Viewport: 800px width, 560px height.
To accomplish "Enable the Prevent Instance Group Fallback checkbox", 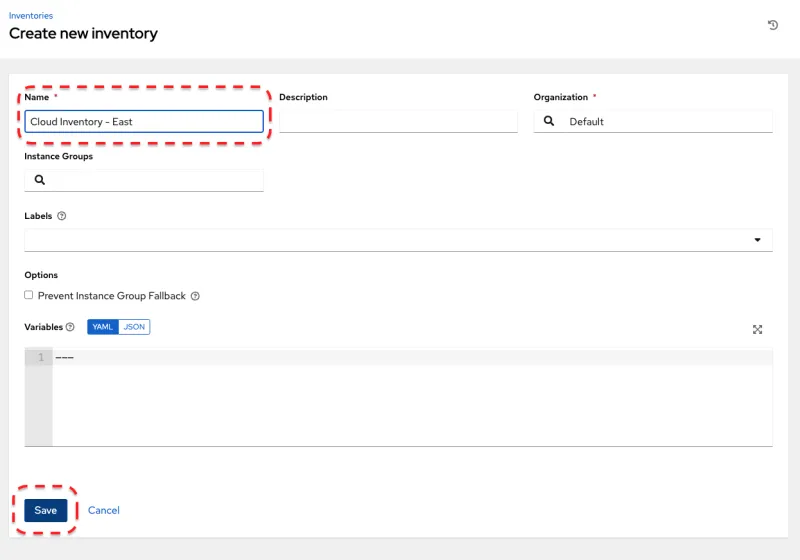I will (x=29, y=295).
